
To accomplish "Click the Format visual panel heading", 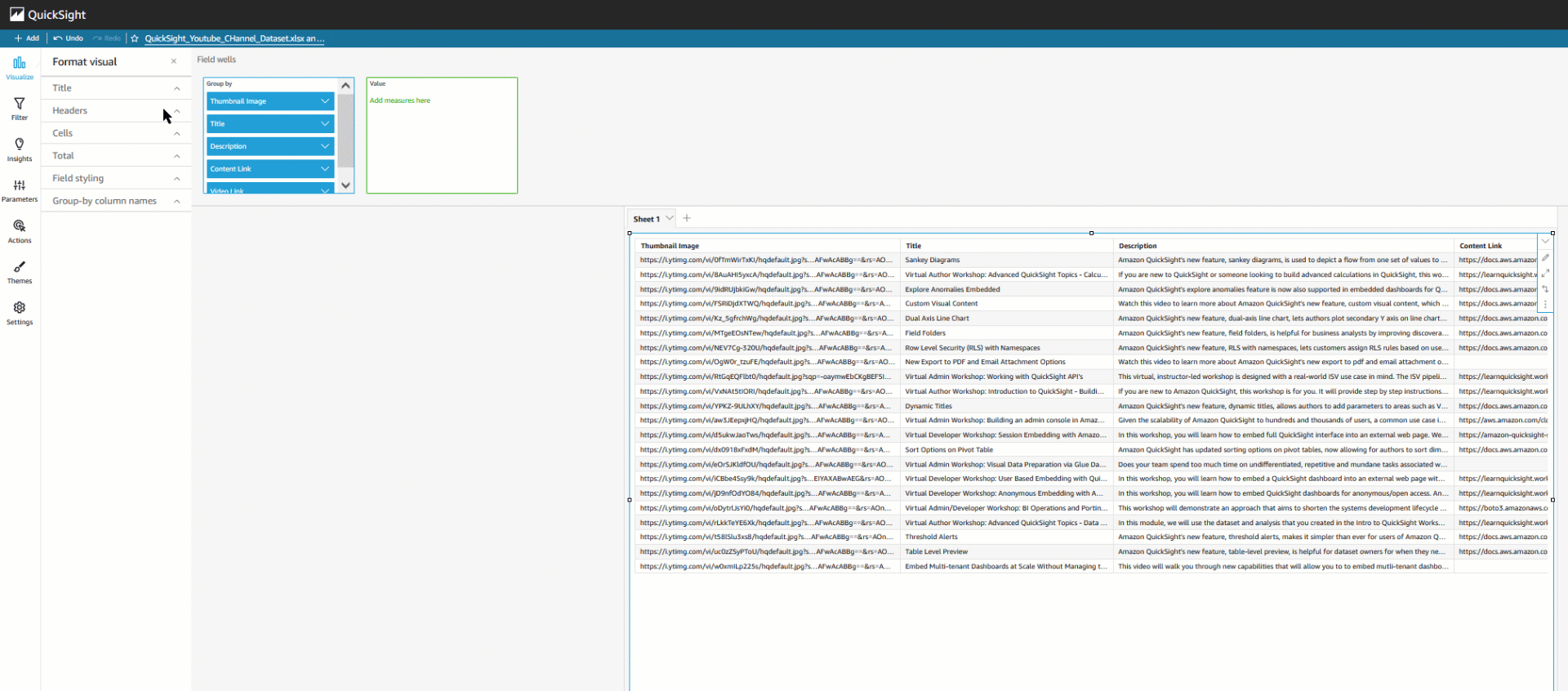I will [x=85, y=62].
